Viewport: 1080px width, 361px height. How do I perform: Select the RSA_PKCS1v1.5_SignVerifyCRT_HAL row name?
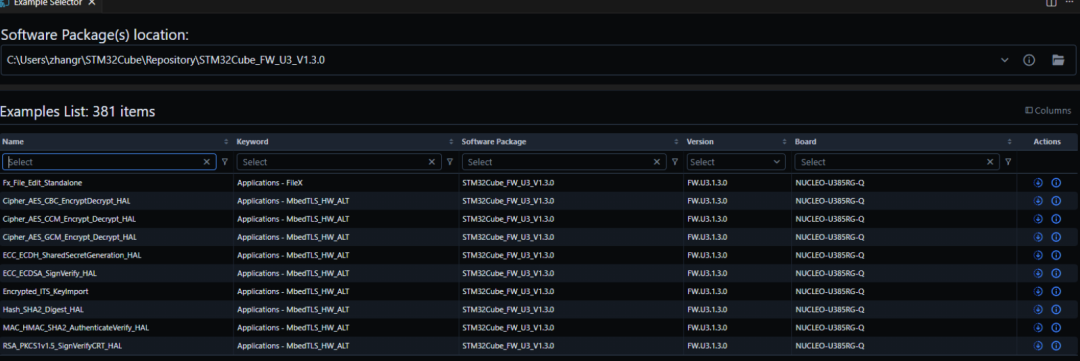(62, 345)
